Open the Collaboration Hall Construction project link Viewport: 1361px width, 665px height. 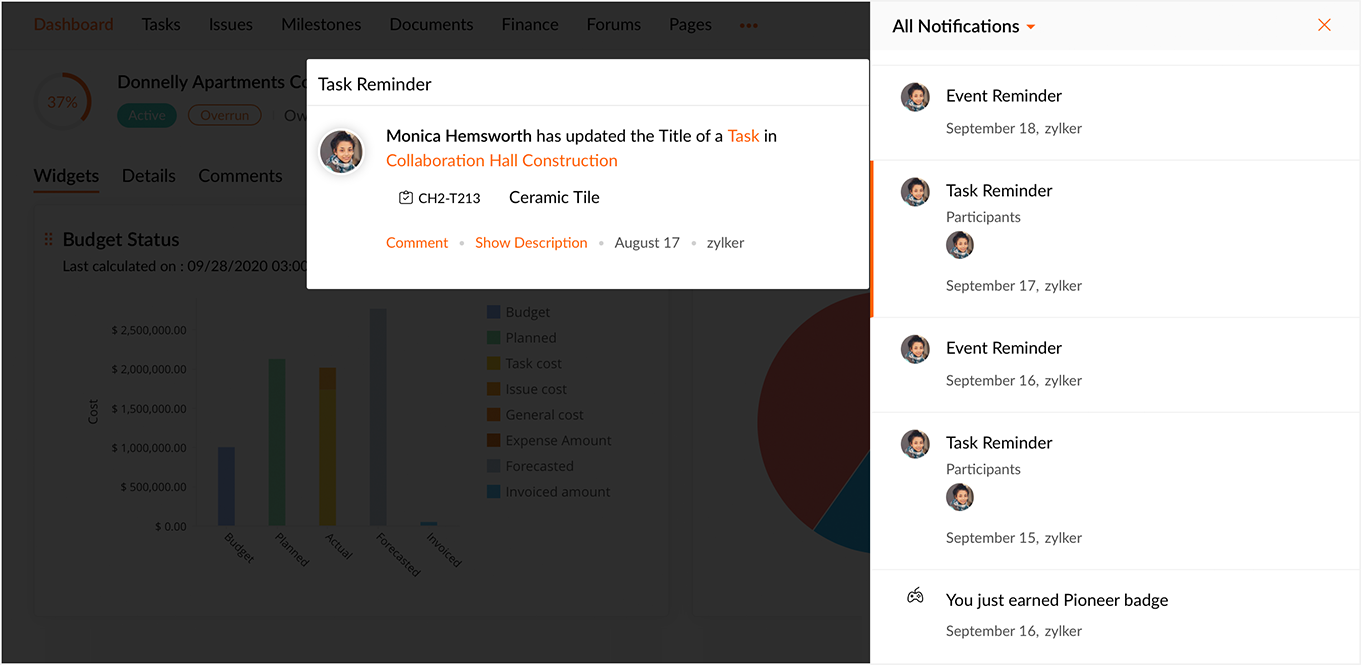(502, 161)
